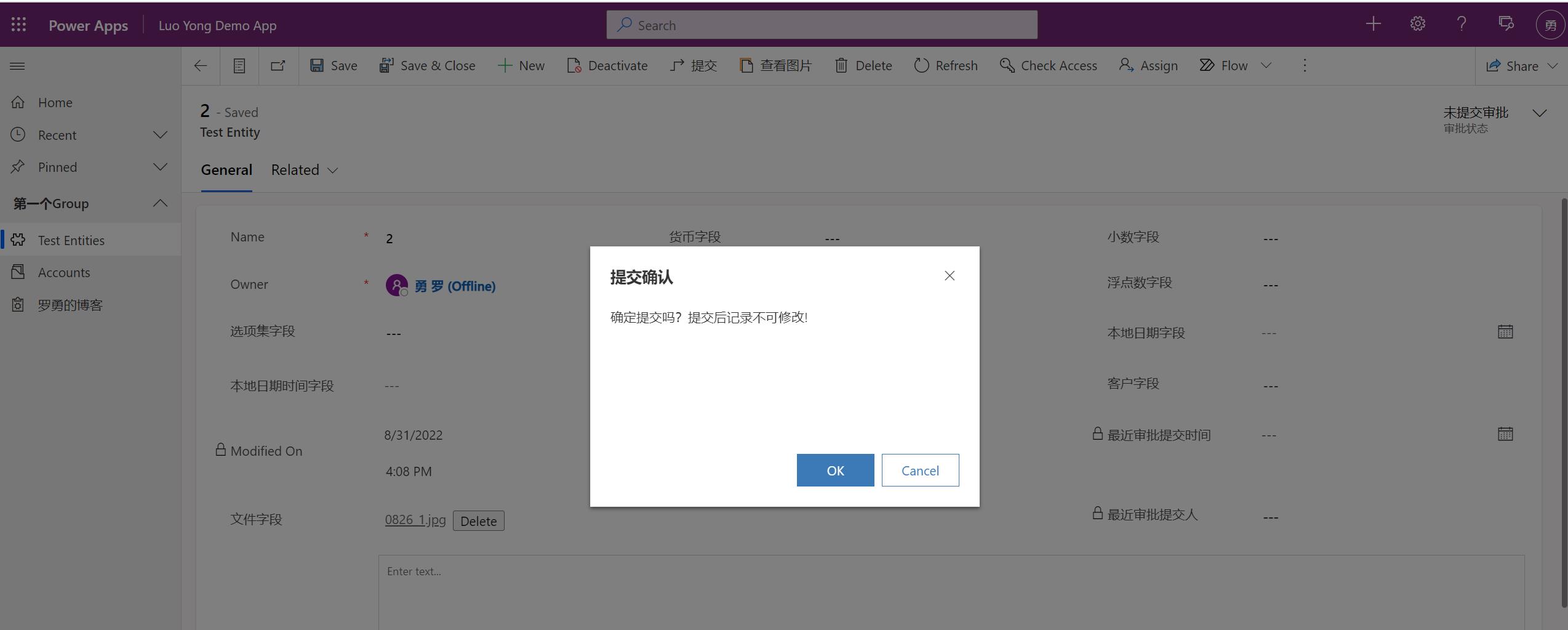Click the Delete command in toolbar

coord(863,66)
